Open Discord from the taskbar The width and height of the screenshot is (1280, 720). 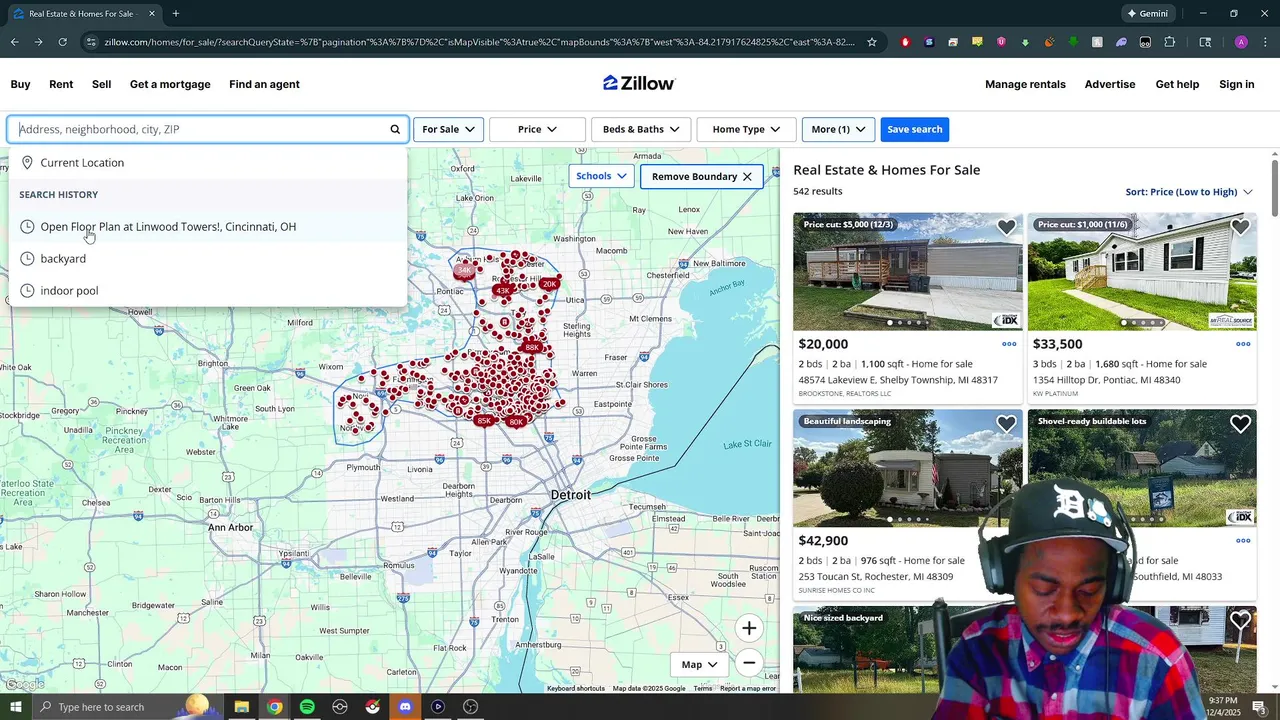(x=405, y=707)
